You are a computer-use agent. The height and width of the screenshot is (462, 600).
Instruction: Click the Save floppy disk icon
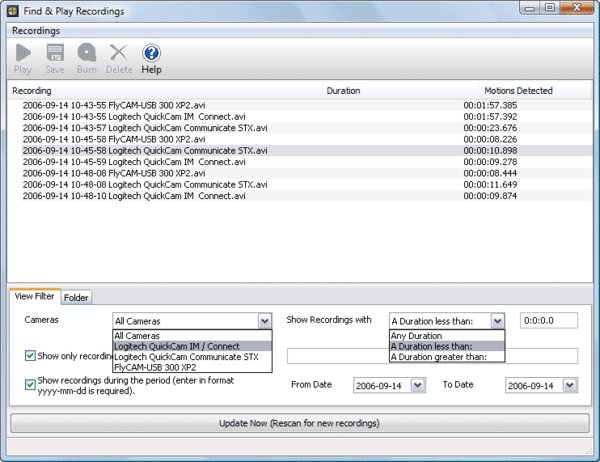(55, 53)
